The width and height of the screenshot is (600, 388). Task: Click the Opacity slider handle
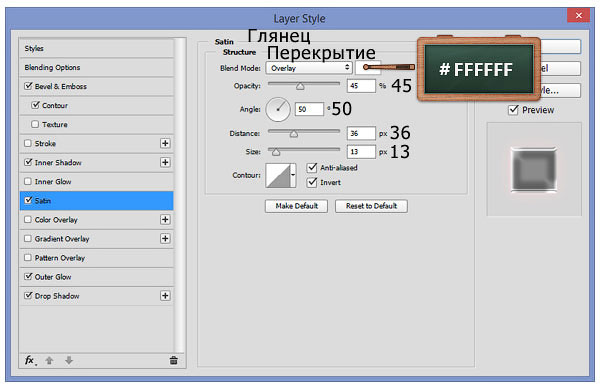point(300,87)
